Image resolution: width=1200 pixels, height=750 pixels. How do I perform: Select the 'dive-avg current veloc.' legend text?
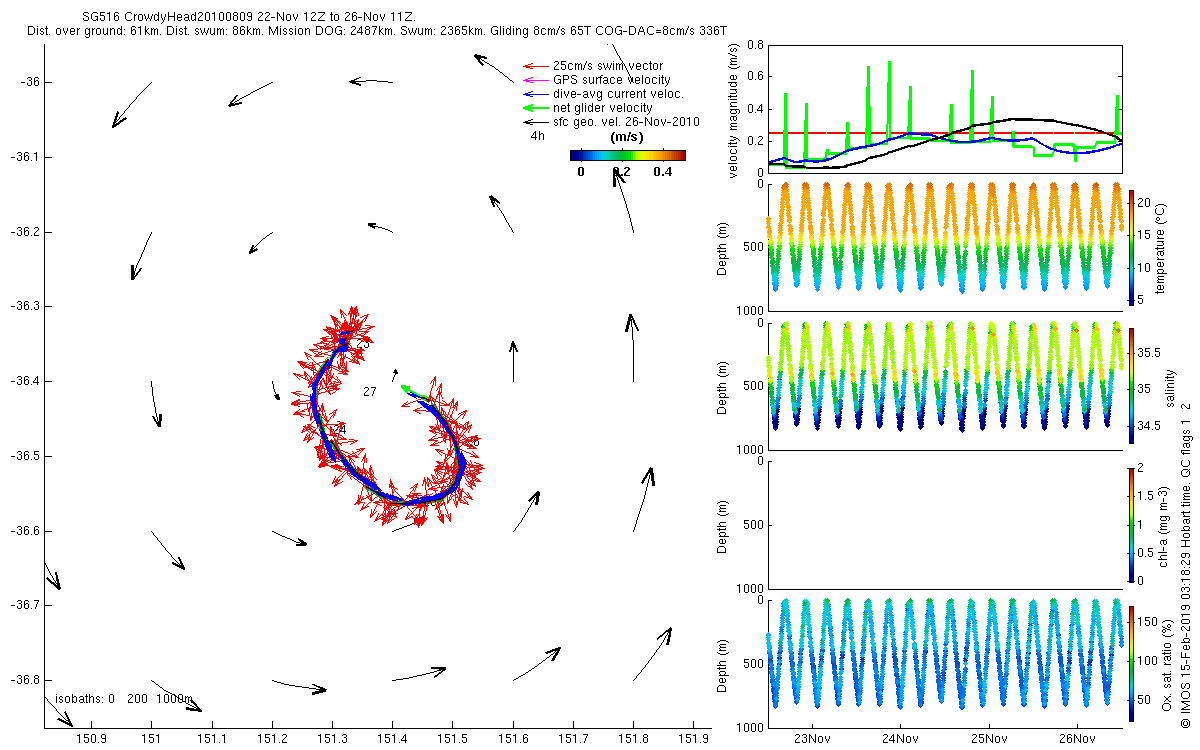618,94
